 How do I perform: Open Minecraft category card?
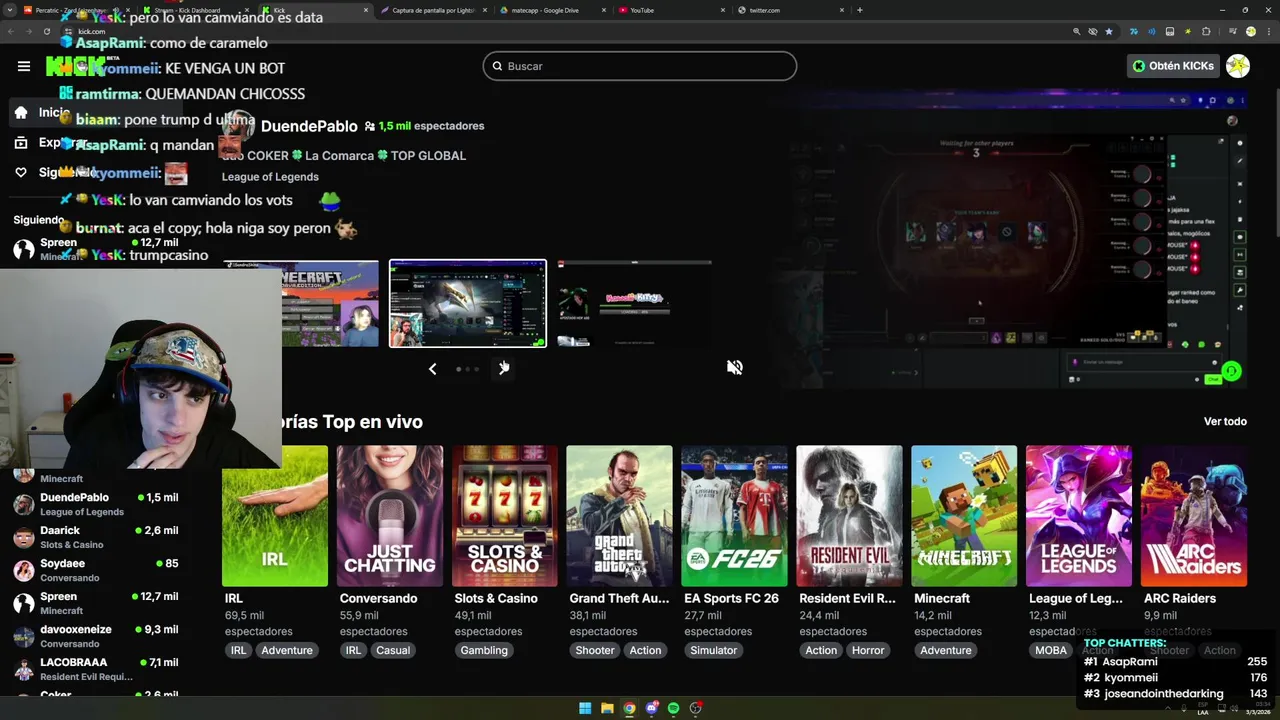964,516
